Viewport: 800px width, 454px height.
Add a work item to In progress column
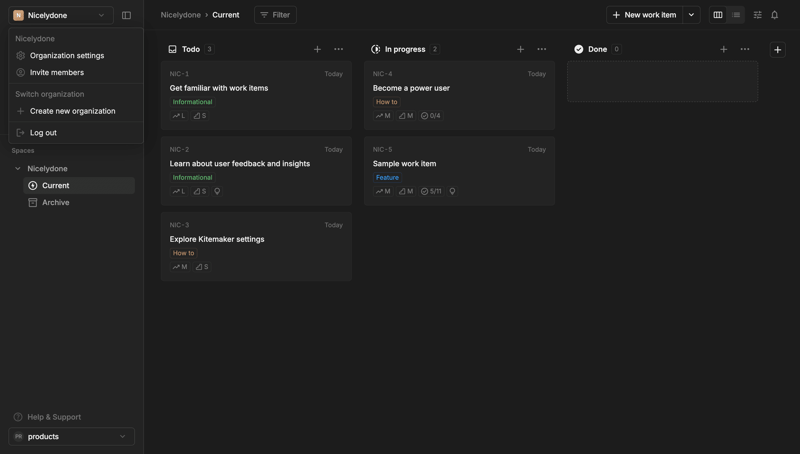coord(520,49)
